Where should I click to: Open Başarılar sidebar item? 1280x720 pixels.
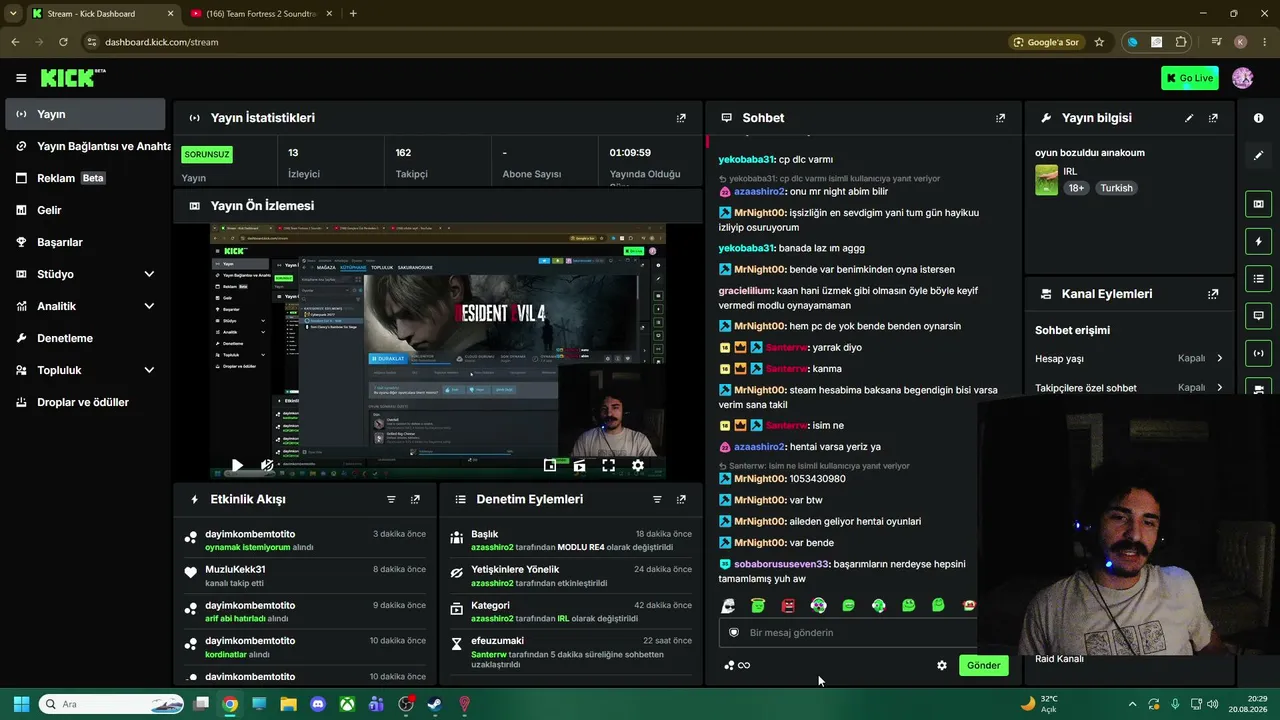click(85, 242)
